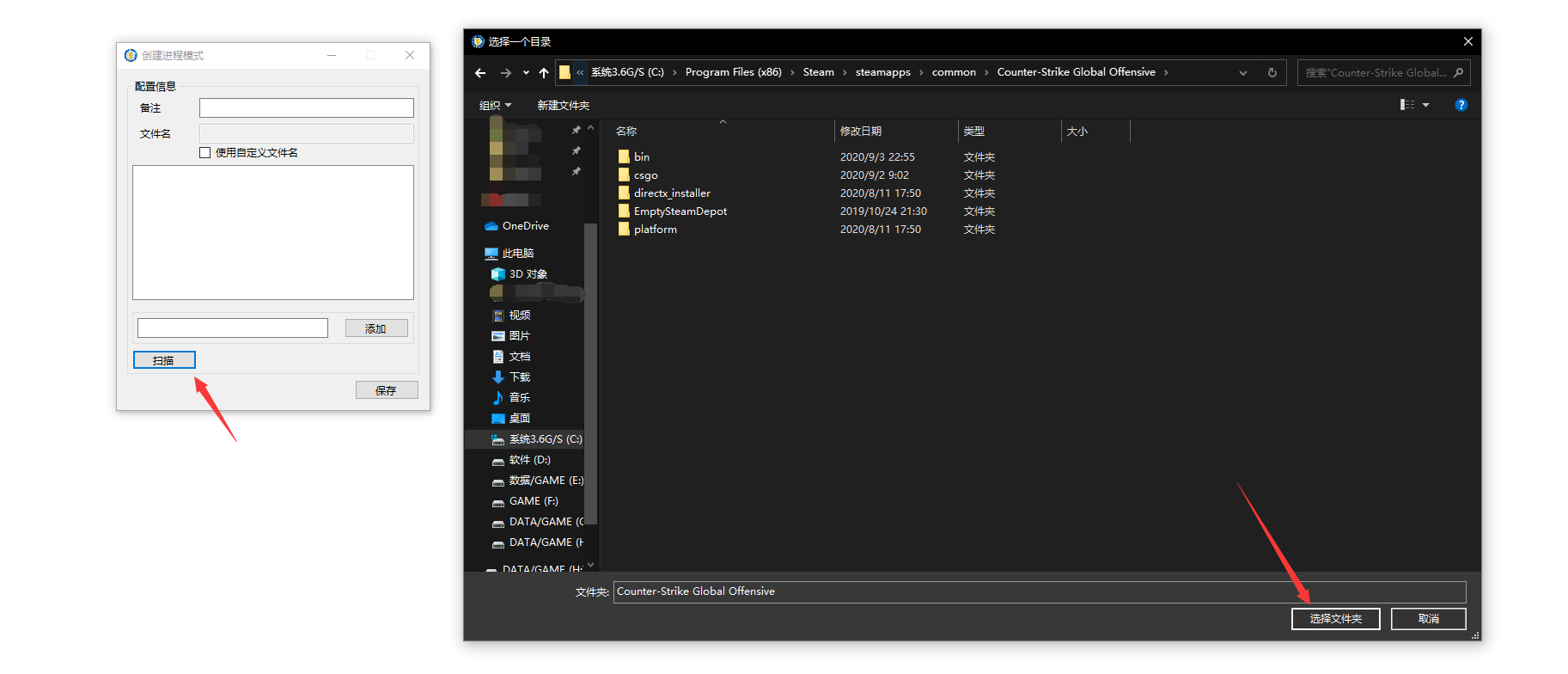The width and height of the screenshot is (1568, 674).
Task: Click the large list box in 创建进程模式
Action: 273,232
